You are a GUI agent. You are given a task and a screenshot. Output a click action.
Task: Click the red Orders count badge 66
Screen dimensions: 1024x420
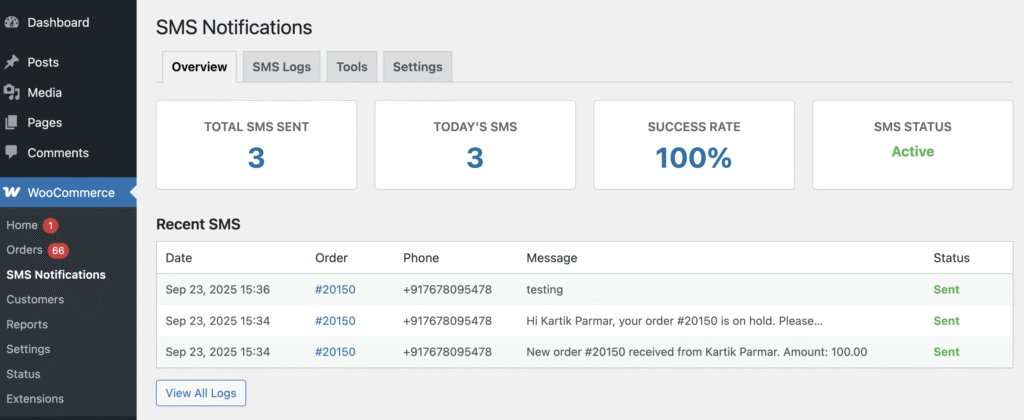point(58,250)
